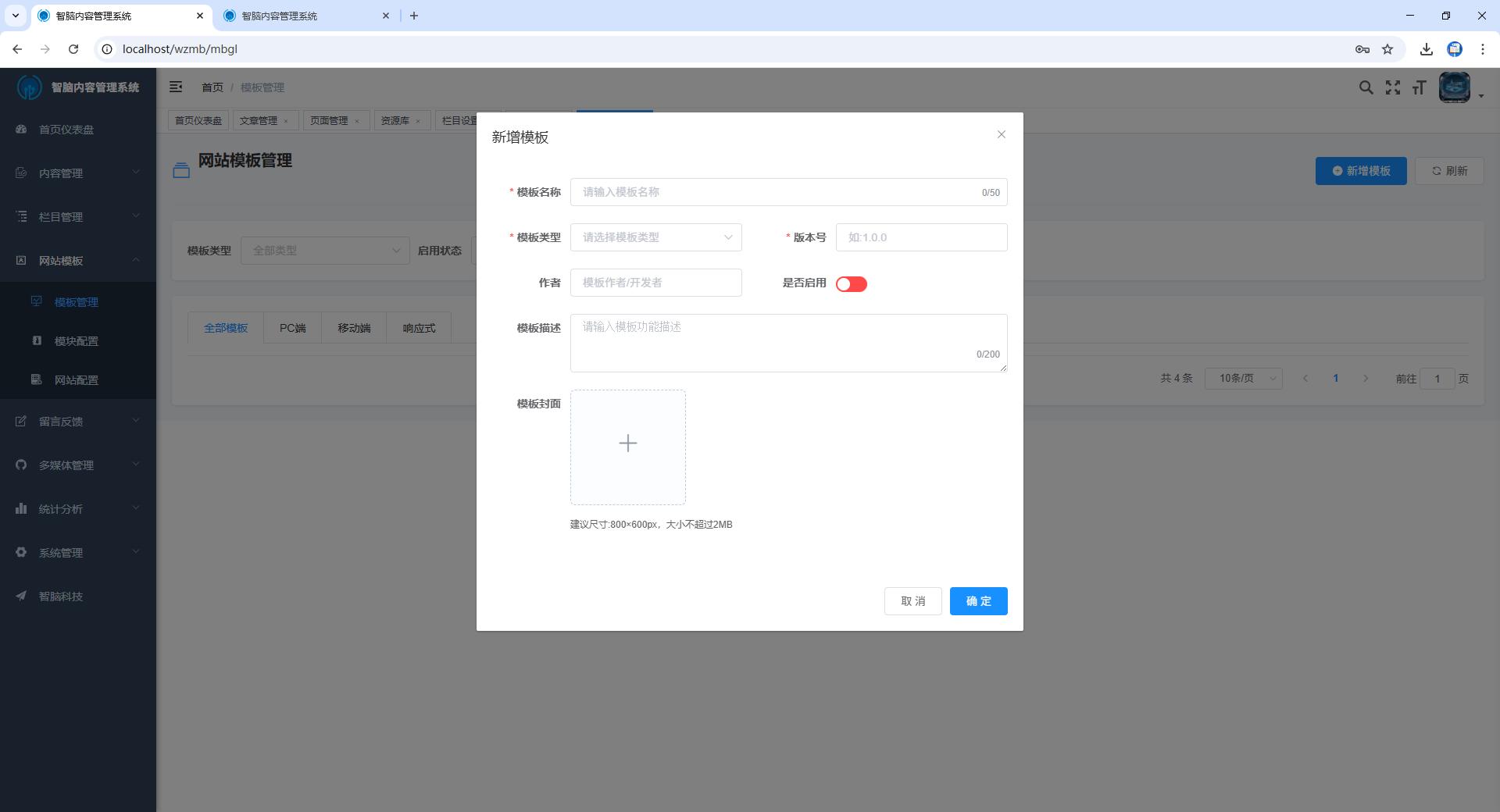Click the sidebar collapse hamburger icon
This screenshot has width=1500, height=812.
(x=176, y=87)
